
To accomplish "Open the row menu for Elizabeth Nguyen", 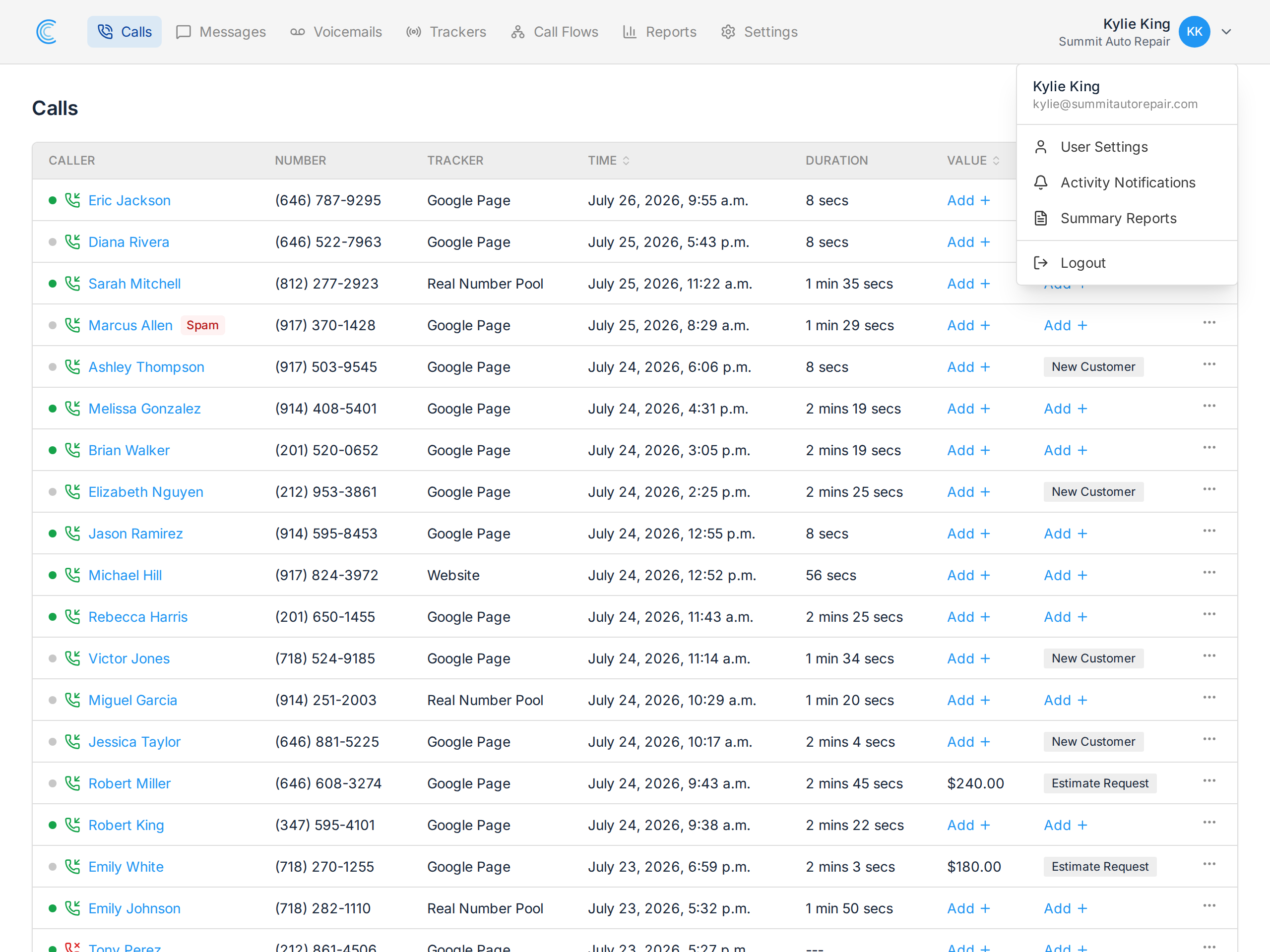I will [1209, 489].
